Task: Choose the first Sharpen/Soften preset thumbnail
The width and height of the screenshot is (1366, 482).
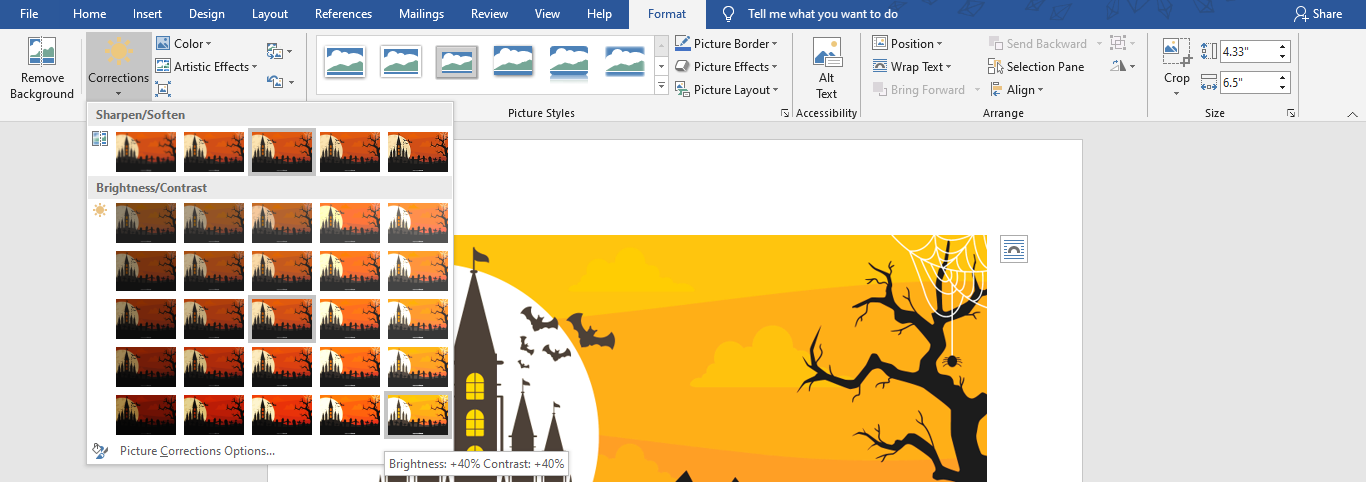Action: pyautogui.click(x=146, y=152)
